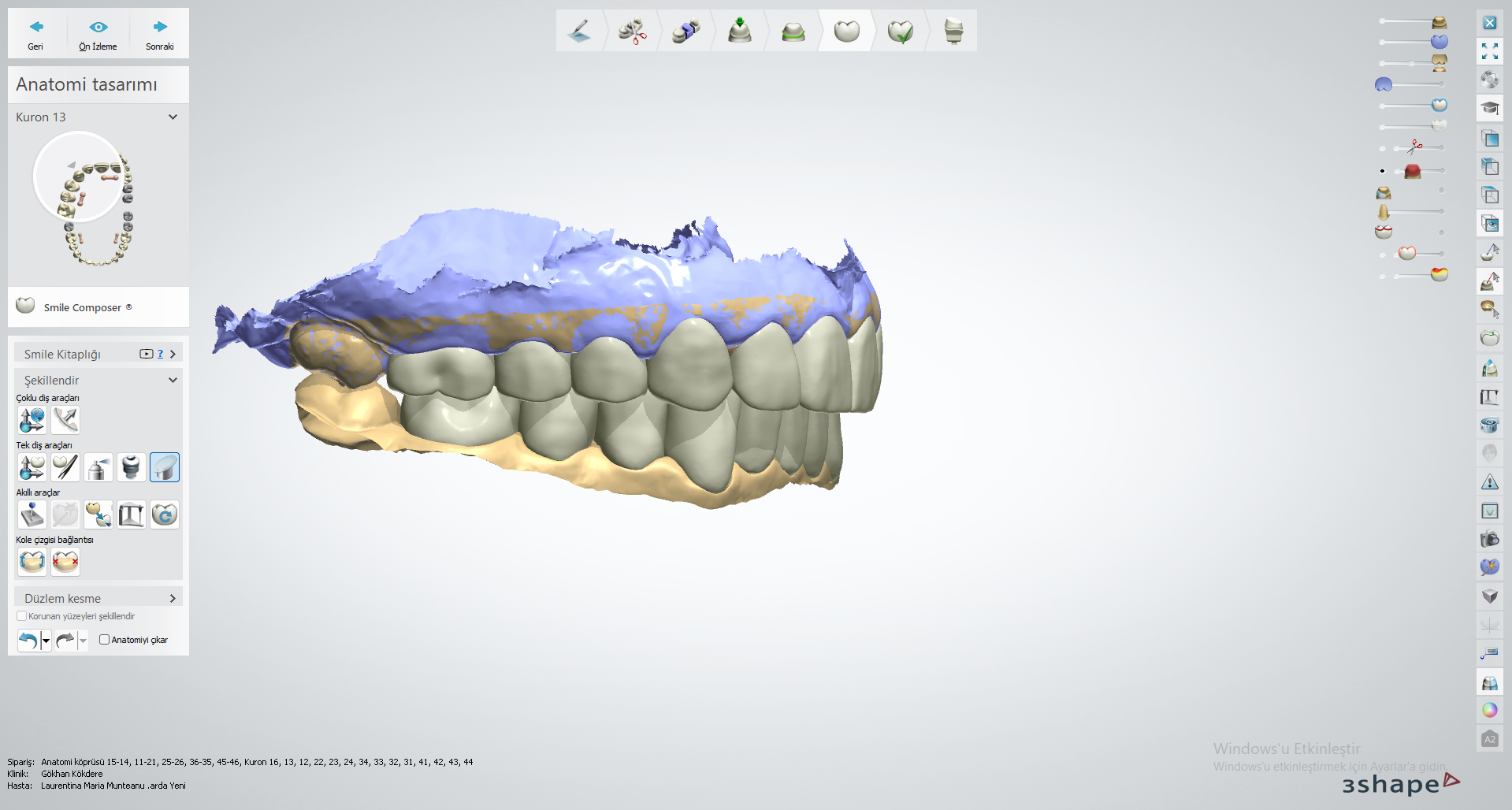Select the tweezers morphing tool

(x=65, y=467)
